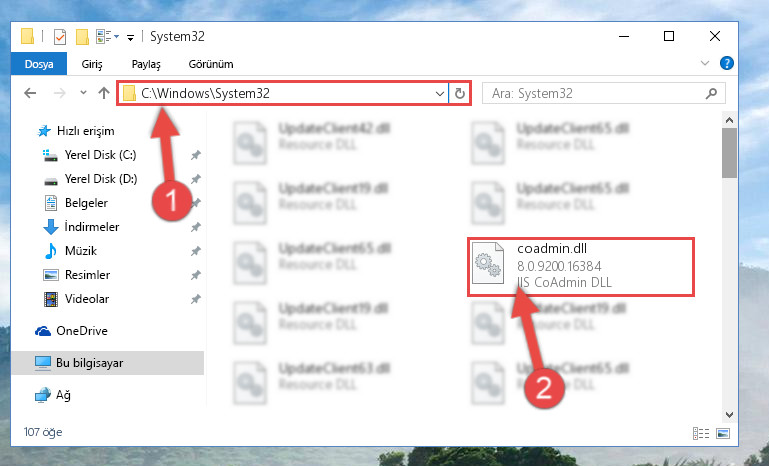Click the Back navigation arrow
The width and height of the screenshot is (769, 466).
(x=30, y=93)
